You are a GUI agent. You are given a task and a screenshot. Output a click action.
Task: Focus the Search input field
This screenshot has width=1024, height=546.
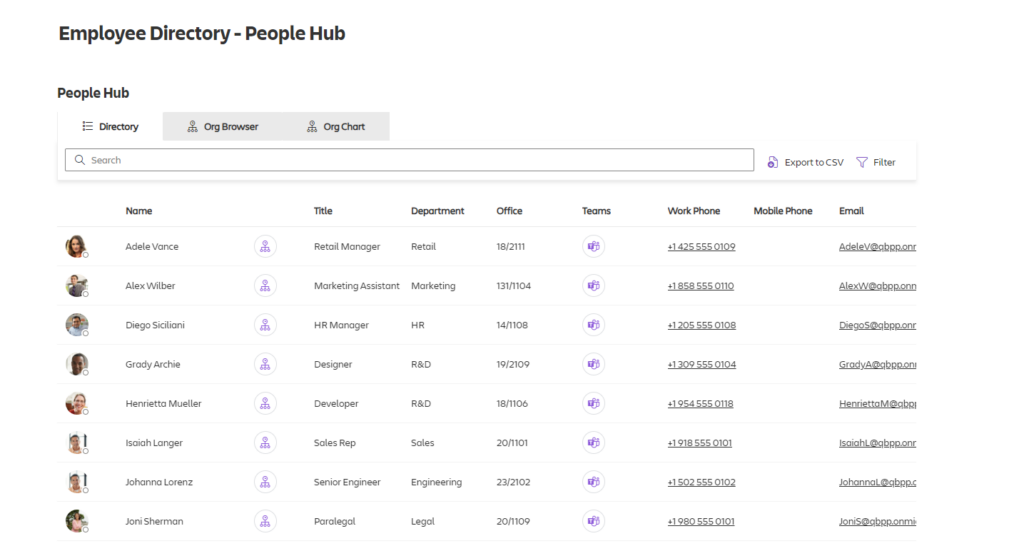click(409, 160)
